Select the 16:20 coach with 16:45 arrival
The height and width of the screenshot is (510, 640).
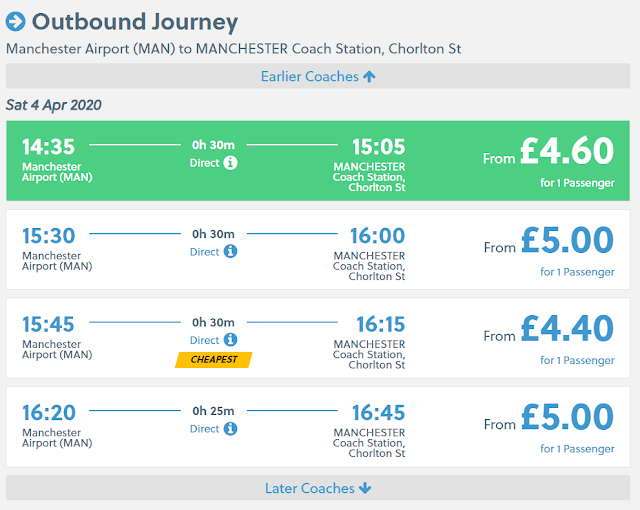click(318, 427)
